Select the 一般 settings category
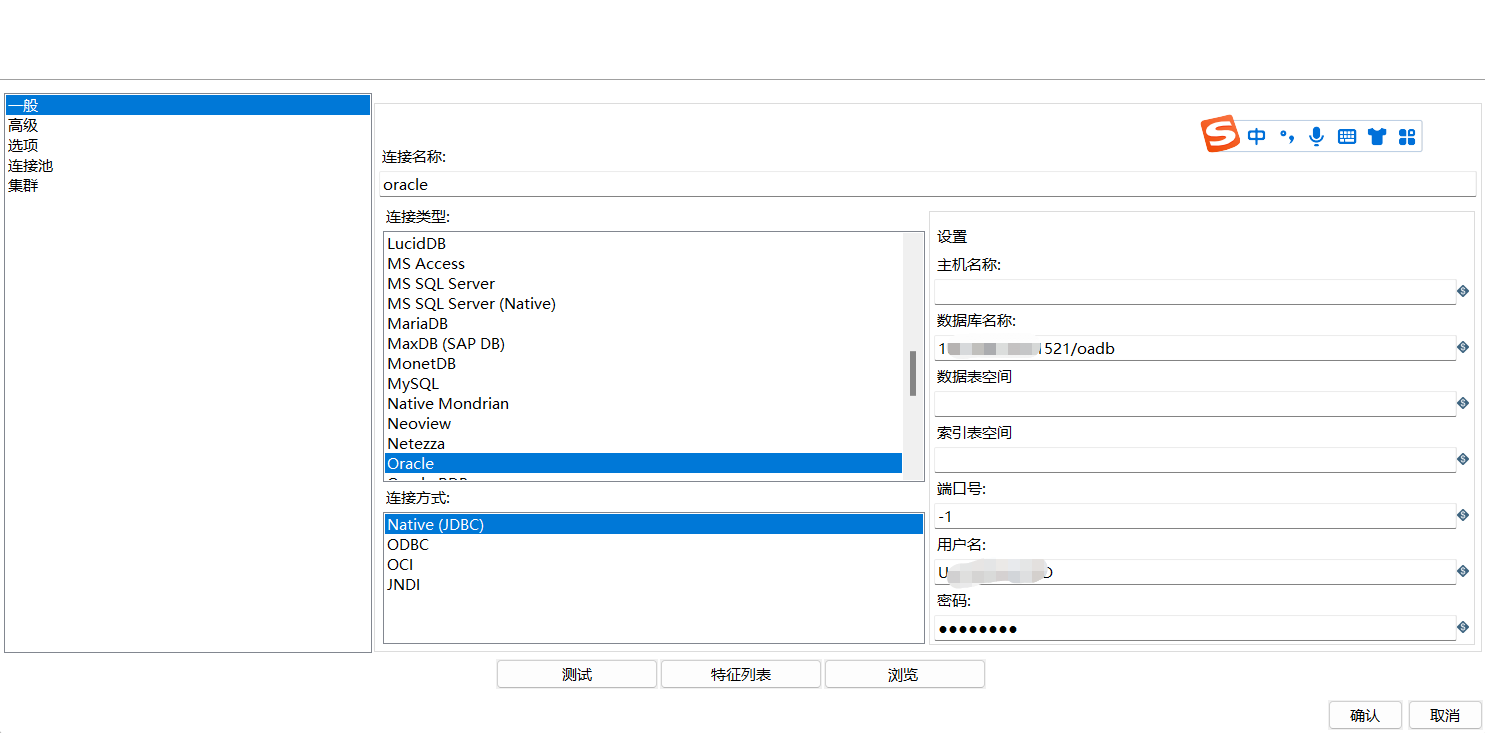Image resolution: width=1485 pixels, height=733 pixels. click(x=188, y=105)
